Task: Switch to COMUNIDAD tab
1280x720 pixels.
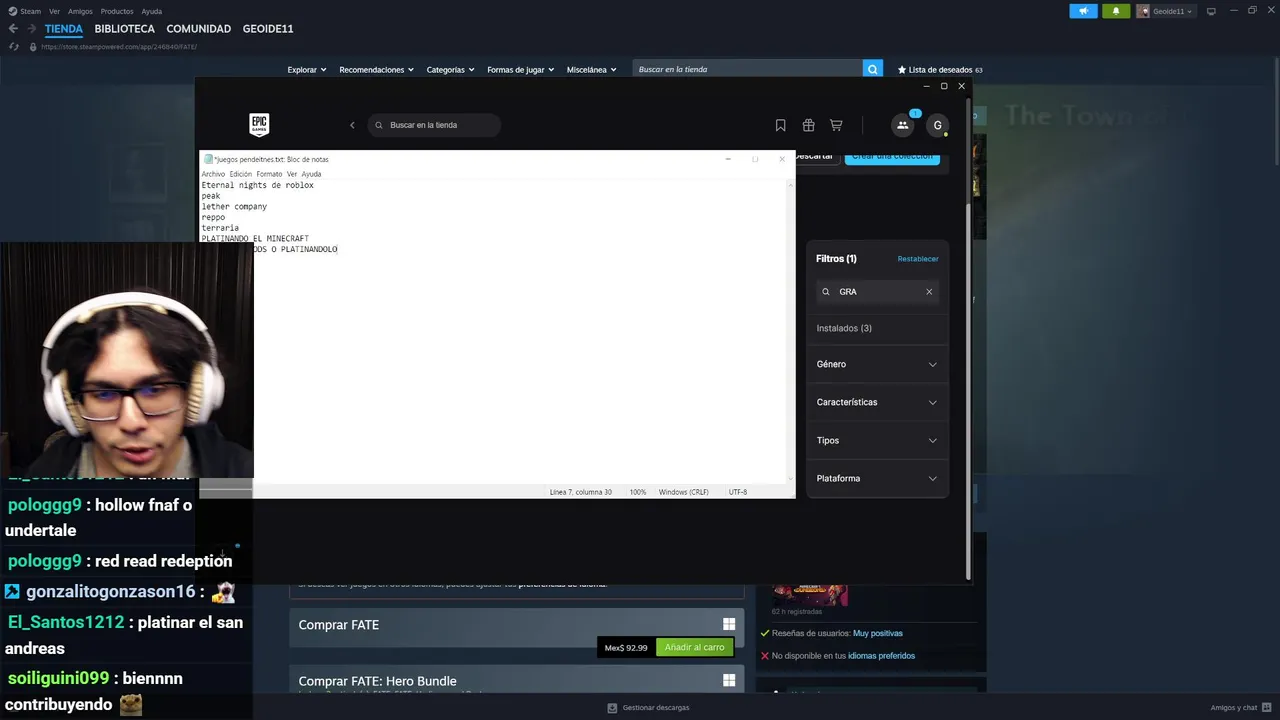Action: [x=198, y=29]
